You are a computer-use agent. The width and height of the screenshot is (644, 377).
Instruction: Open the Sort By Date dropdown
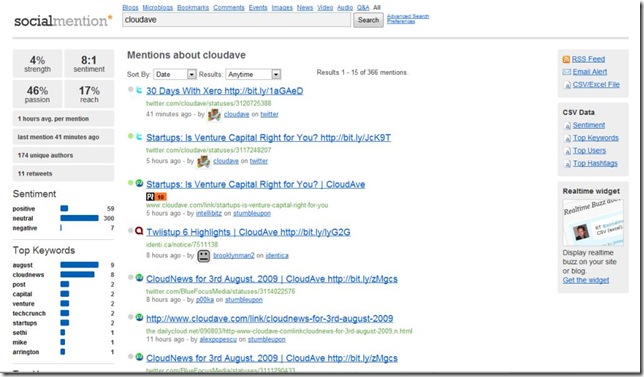coord(175,74)
